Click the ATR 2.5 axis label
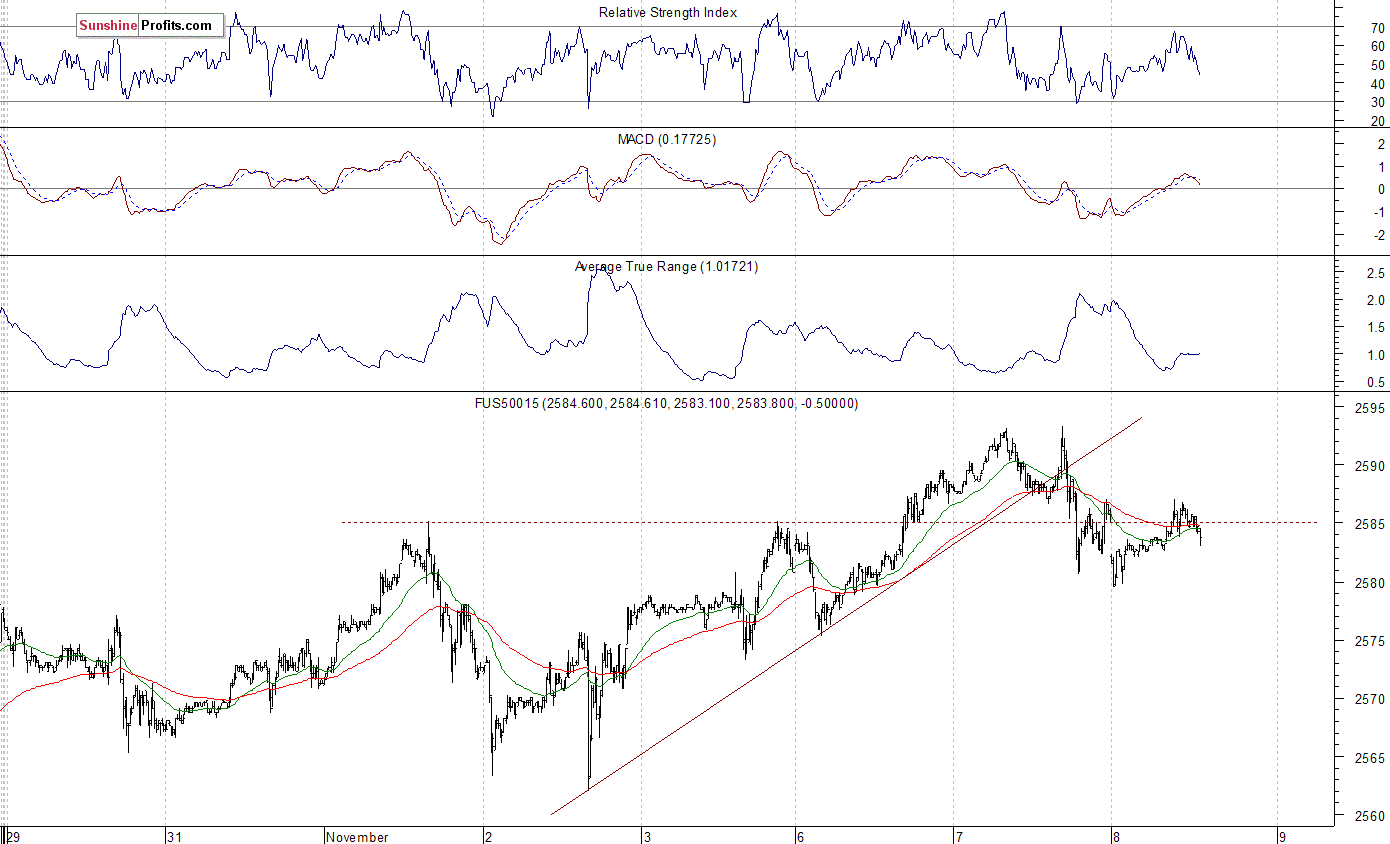 coord(1374,273)
